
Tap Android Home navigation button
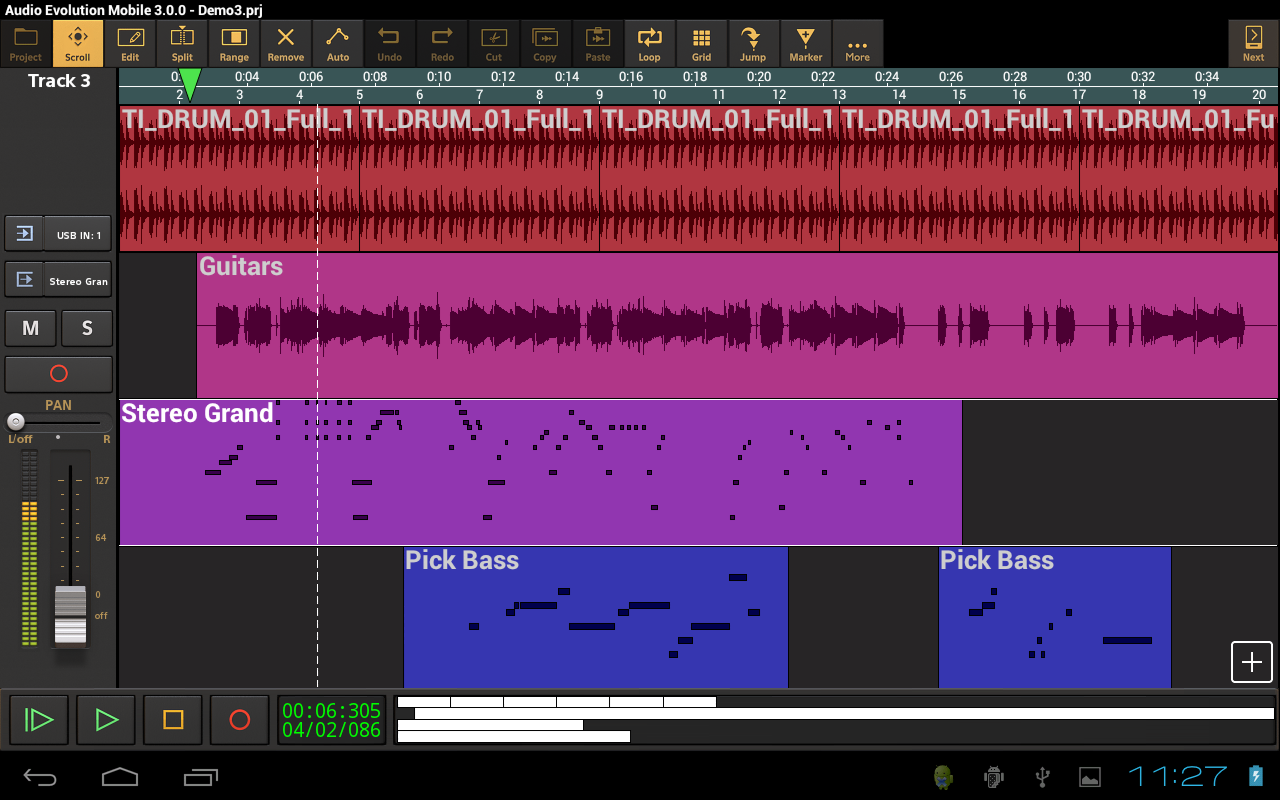[x=120, y=776]
